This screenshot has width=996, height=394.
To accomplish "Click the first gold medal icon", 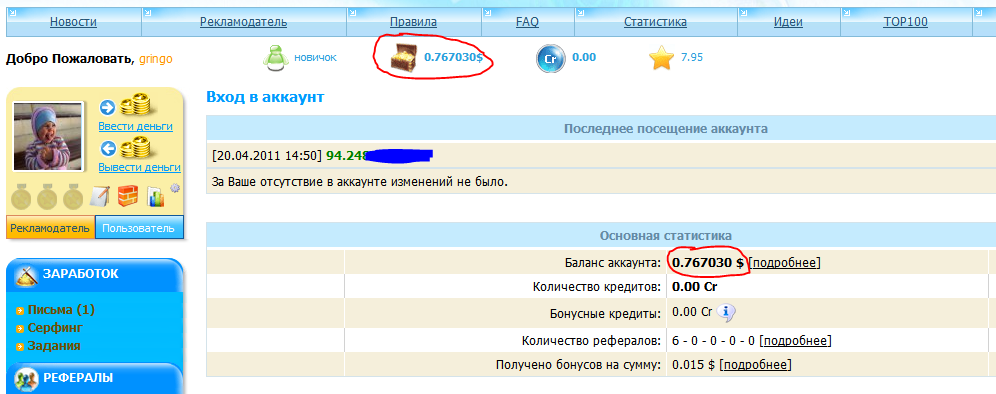I will 22,196.
